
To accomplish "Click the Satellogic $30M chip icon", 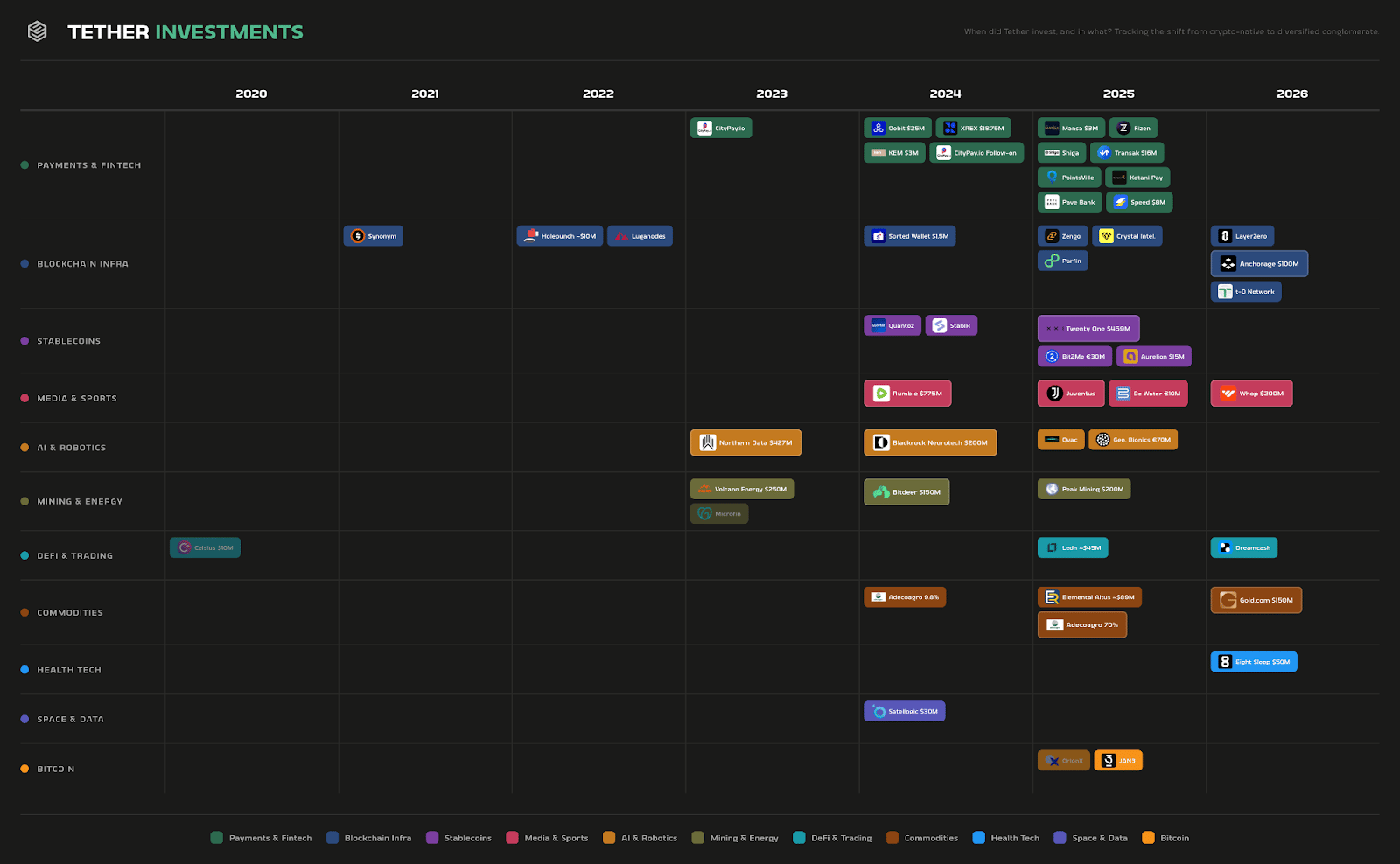I will [878, 711].
